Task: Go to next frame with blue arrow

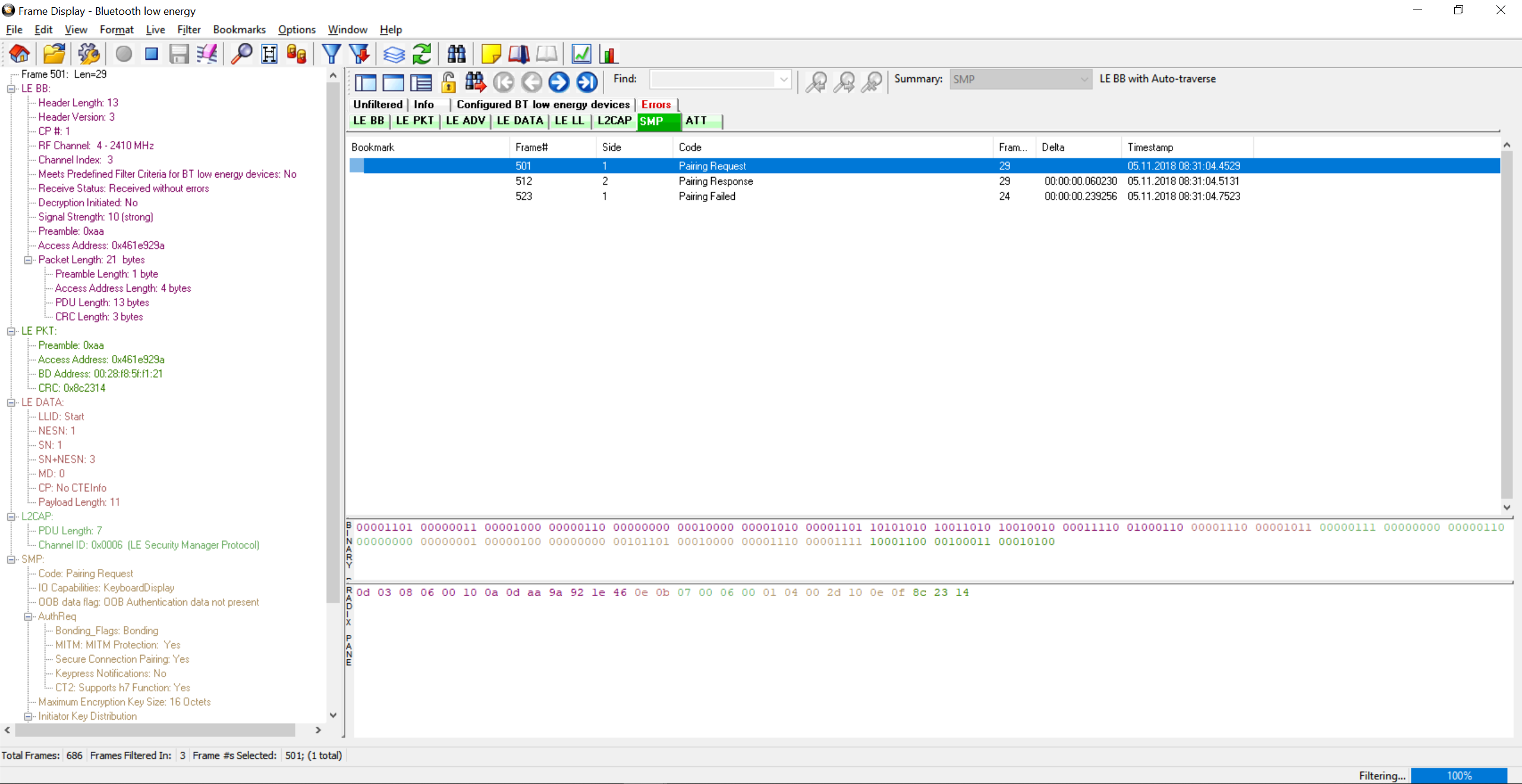Action: click(x=559, y=82)
